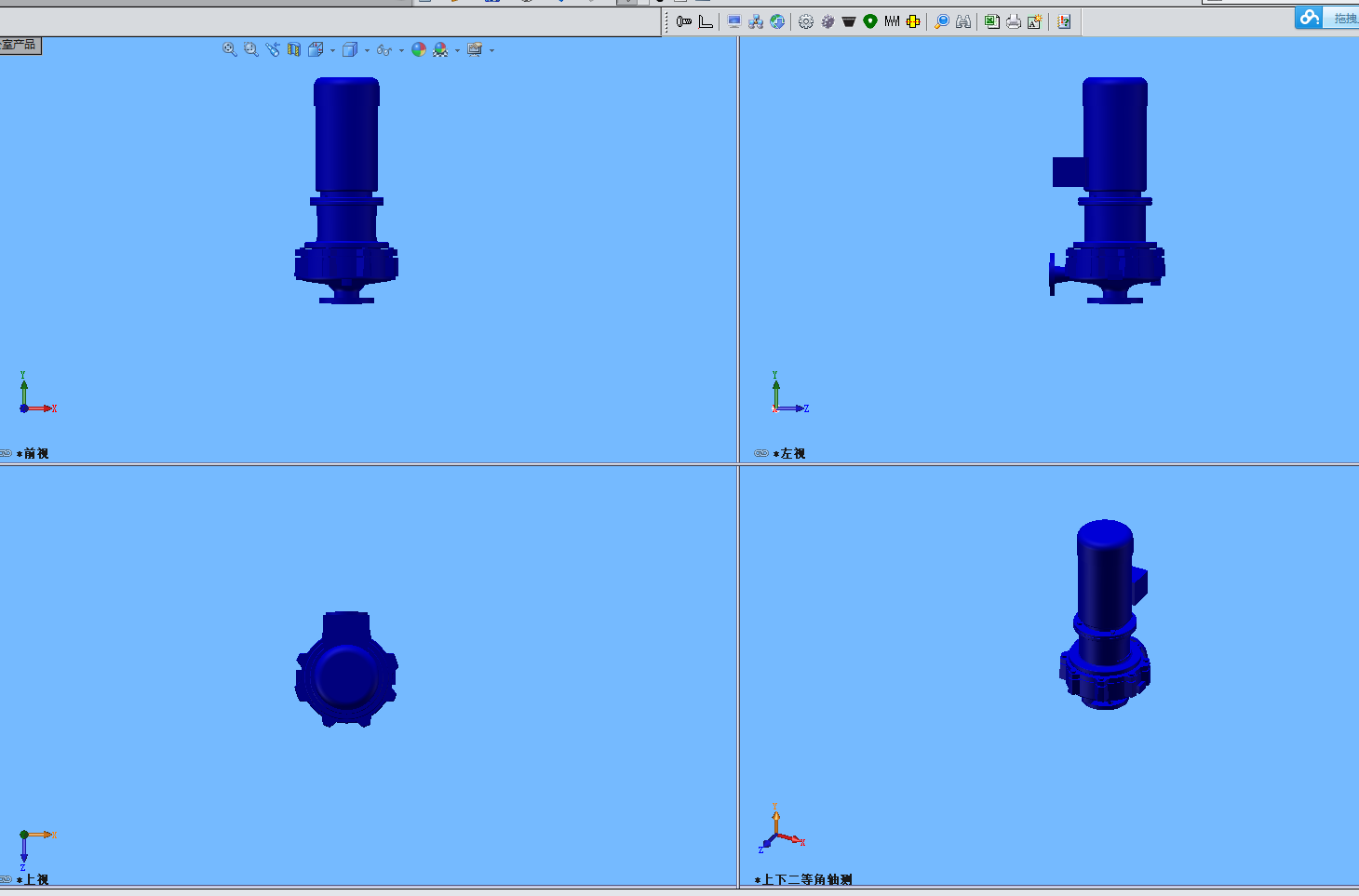The width and height of the screenshot is (1359, 896).
Task: Click the Hide/Show Items glasses icon
Action: [383, 49]
